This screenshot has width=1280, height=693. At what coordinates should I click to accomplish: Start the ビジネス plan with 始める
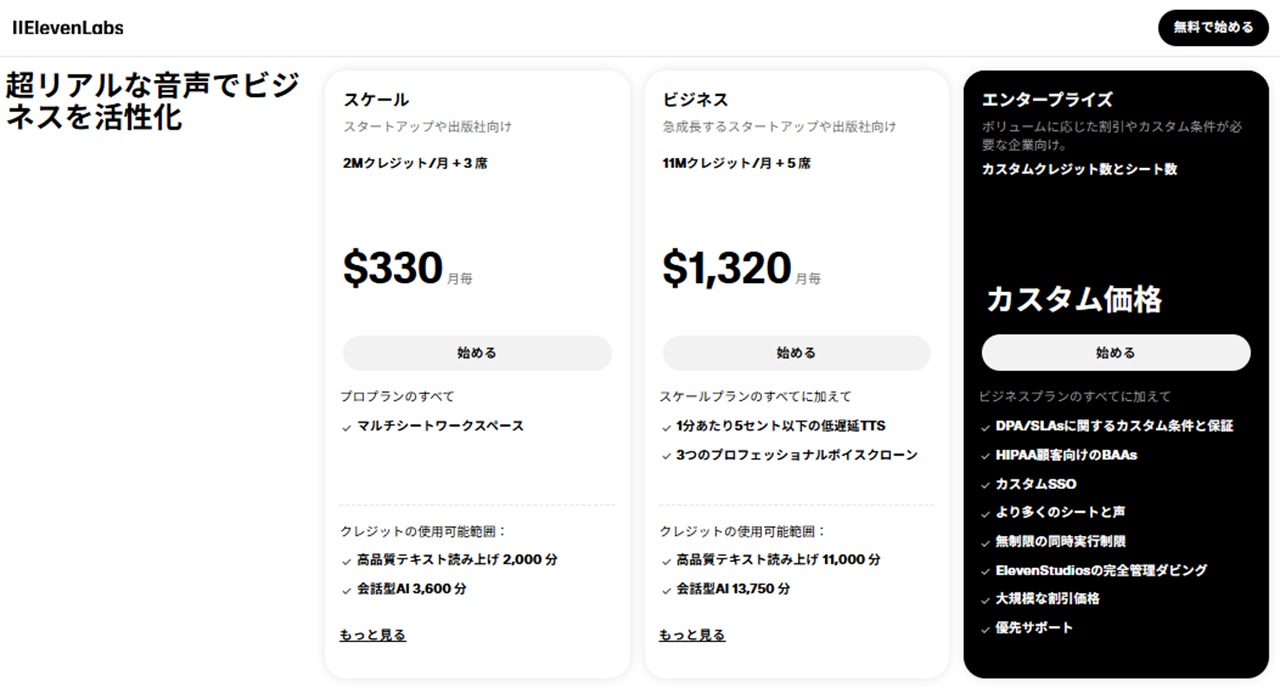point(796,353)
